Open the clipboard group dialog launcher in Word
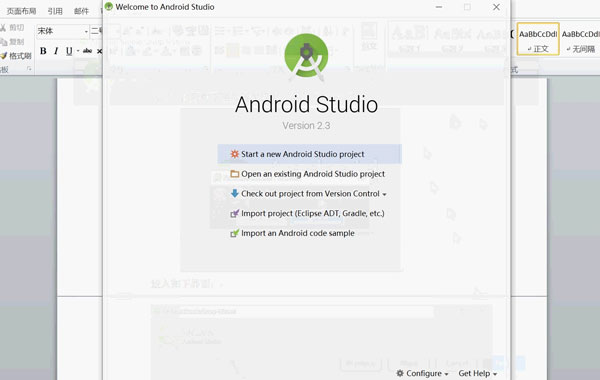600x380 pixels. (29, 69)
